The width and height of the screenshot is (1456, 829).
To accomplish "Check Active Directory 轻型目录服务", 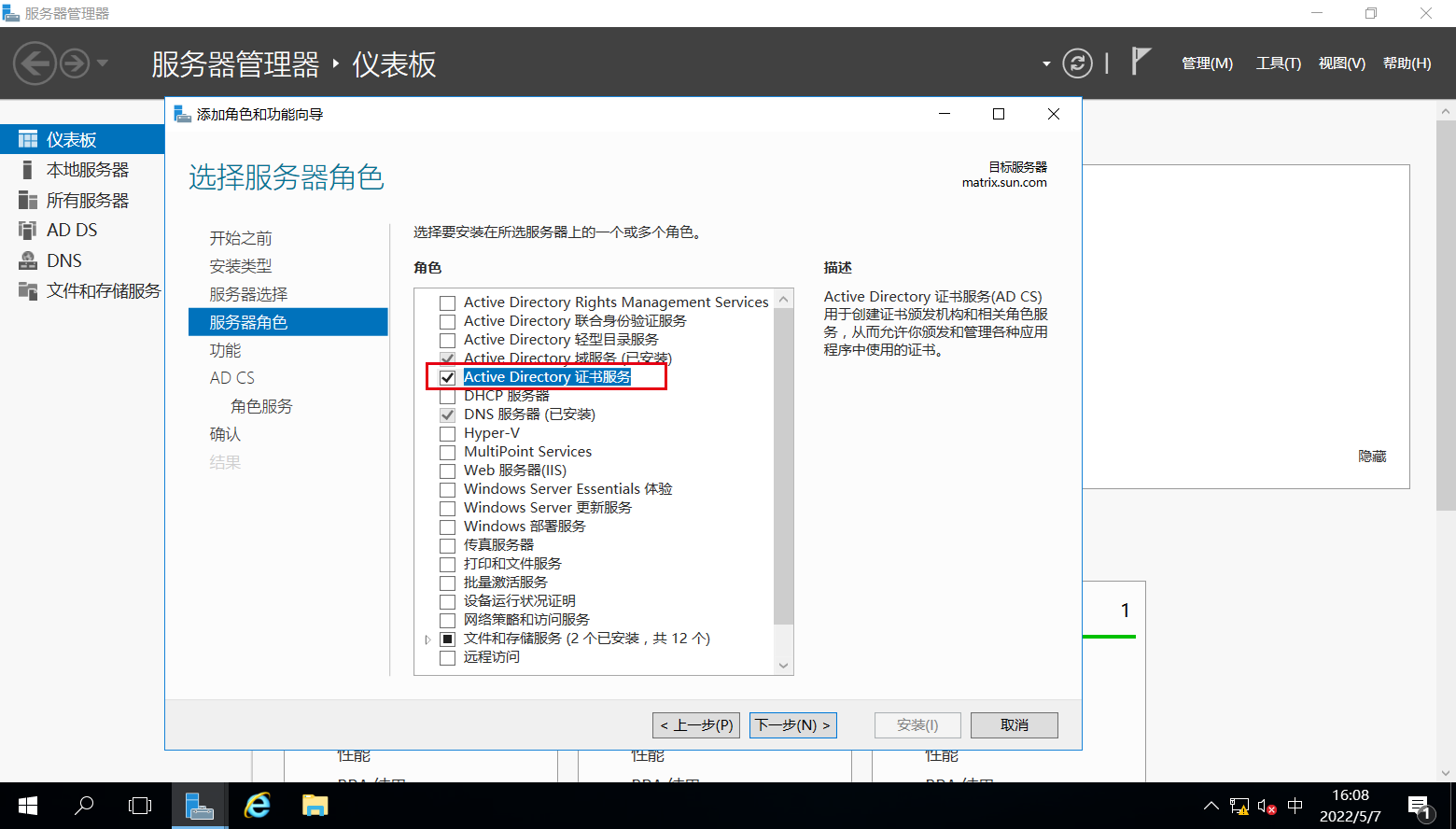I will pyautogui.click(x=448, y=340).
